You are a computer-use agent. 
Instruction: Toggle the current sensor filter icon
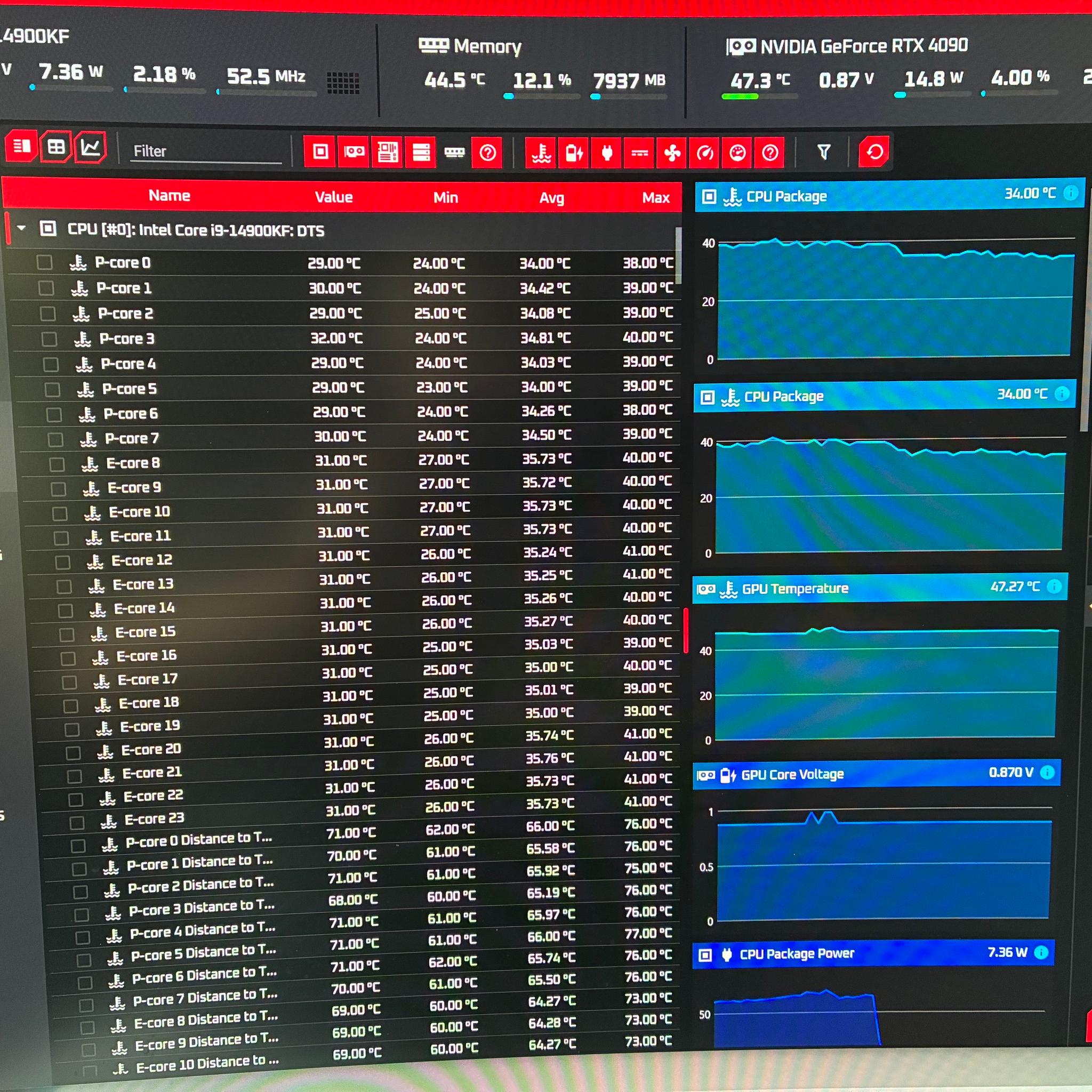point(640,153)
